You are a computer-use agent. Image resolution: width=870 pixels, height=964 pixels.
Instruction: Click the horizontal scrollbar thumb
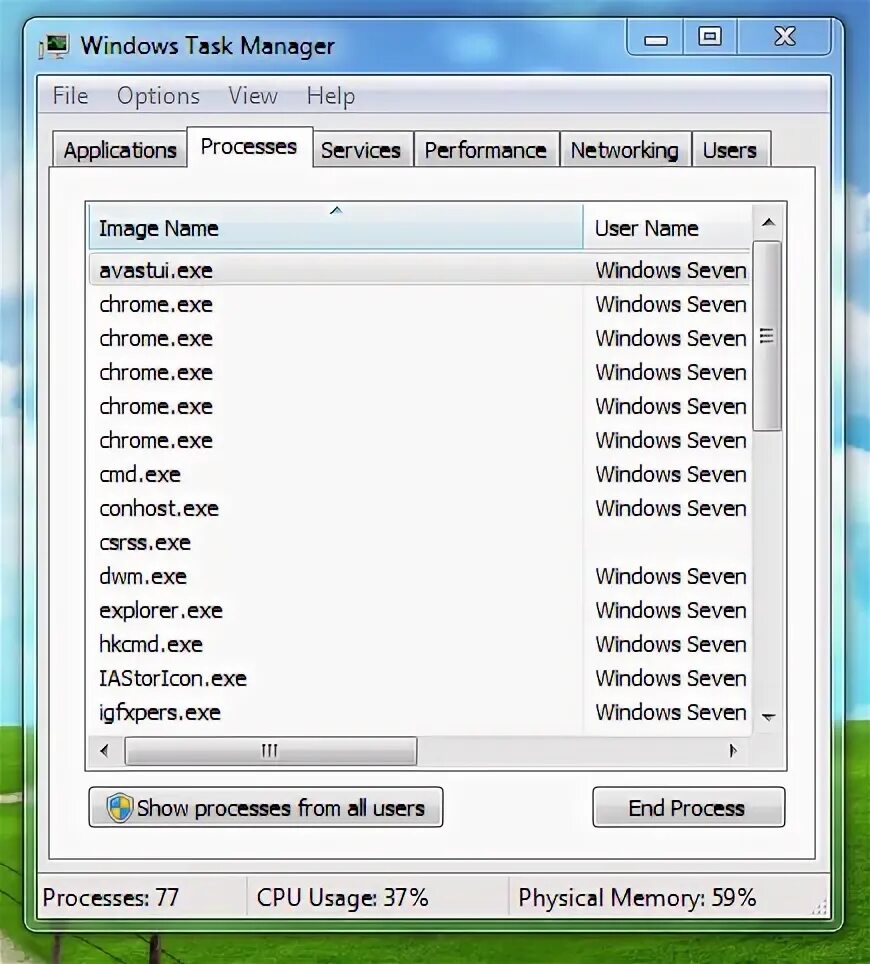(271, 751)
